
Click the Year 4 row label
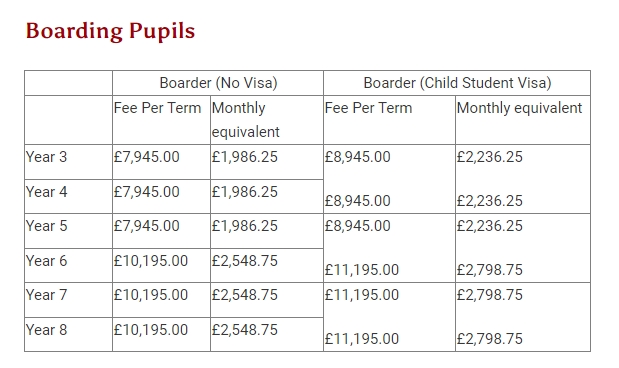click(x=47, y=192)
